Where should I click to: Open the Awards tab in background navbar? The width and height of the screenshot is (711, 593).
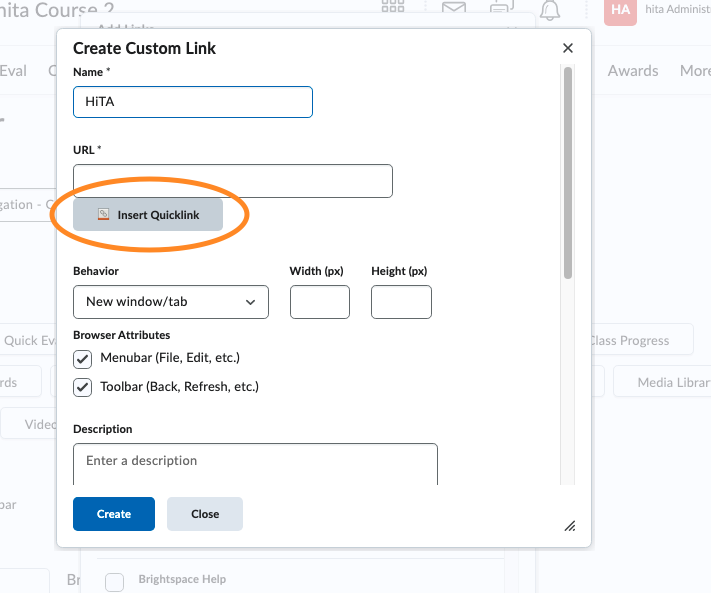click(633, 71)
